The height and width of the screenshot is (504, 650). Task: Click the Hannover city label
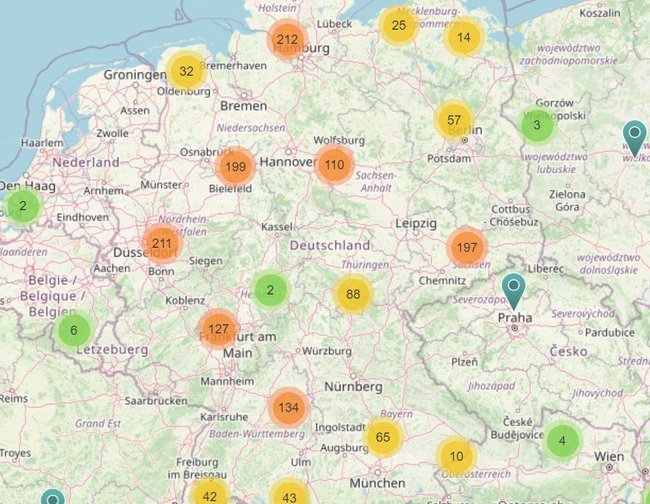point(289,162)
